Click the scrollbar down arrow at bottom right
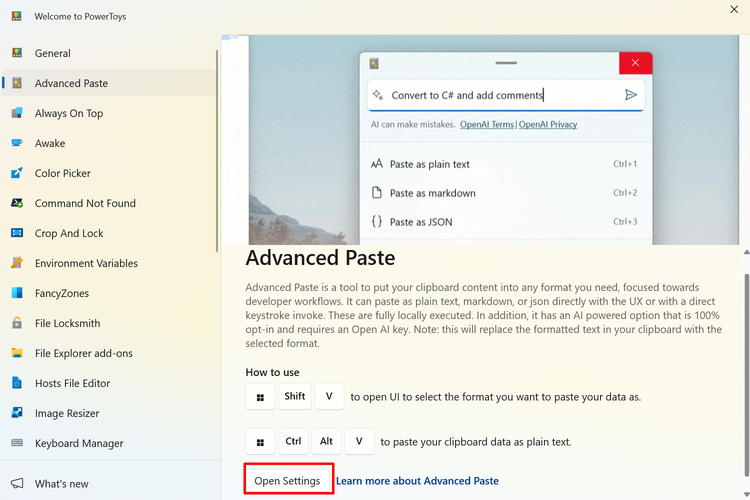This screenshot has height=500, width=750. coord(746,494)
